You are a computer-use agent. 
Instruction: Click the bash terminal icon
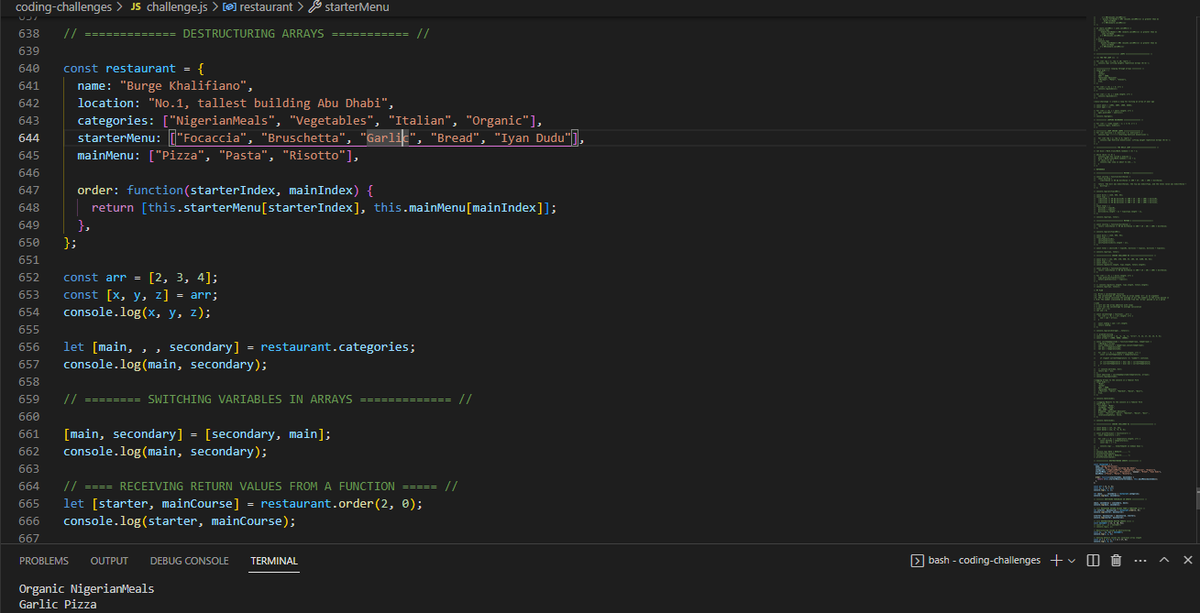tap(917, 560)
